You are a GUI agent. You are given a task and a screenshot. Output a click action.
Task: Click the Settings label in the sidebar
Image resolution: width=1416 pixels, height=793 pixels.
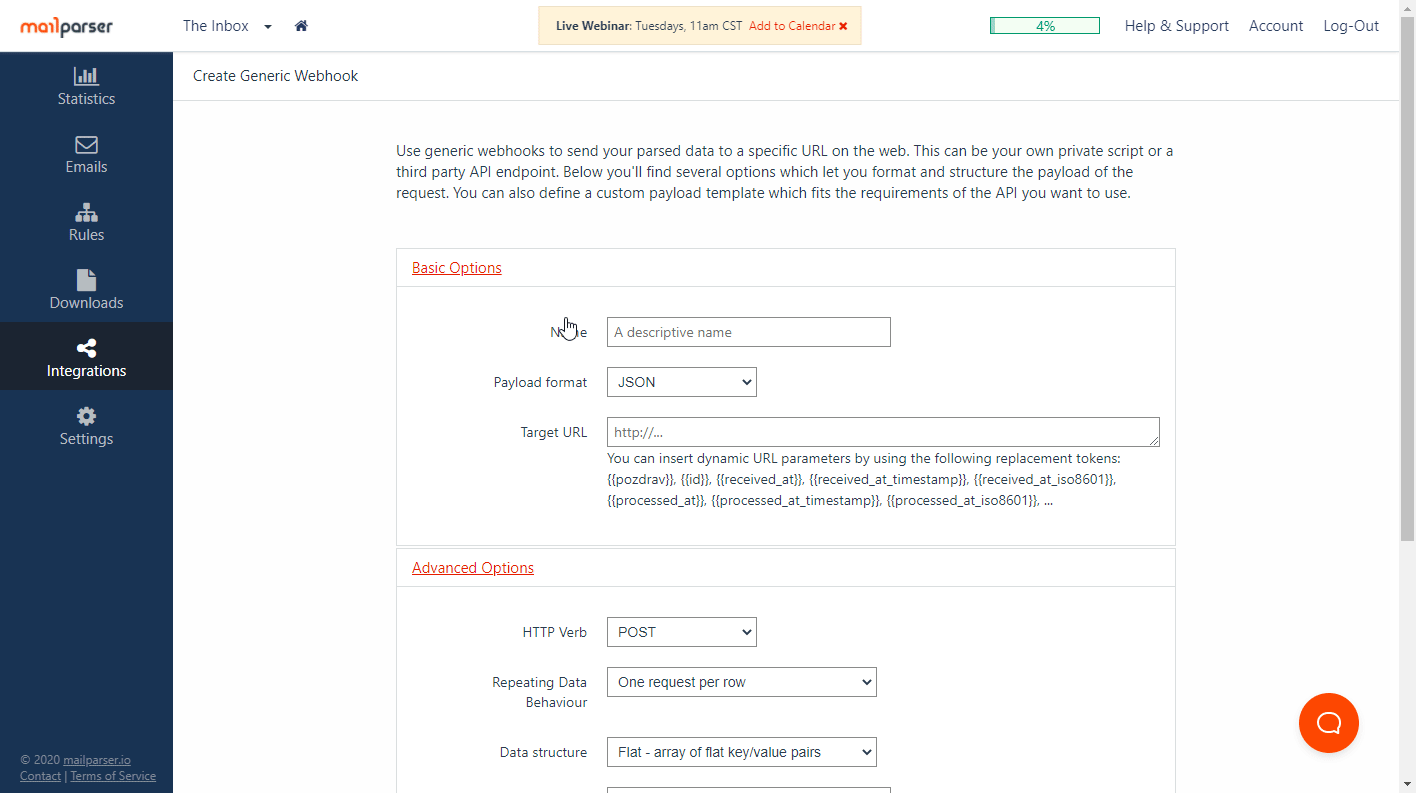86,439
